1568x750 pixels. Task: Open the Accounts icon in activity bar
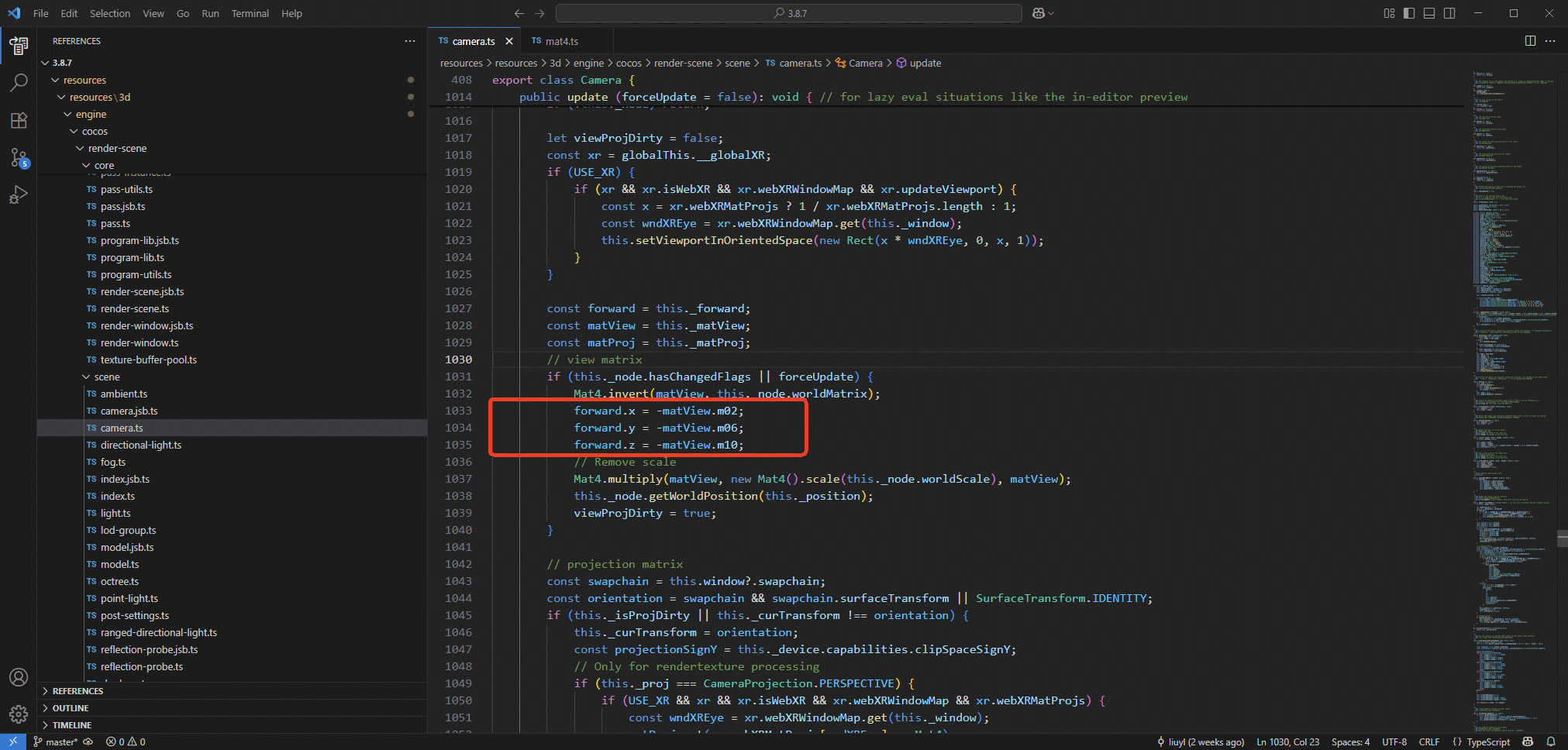[19, 677]
